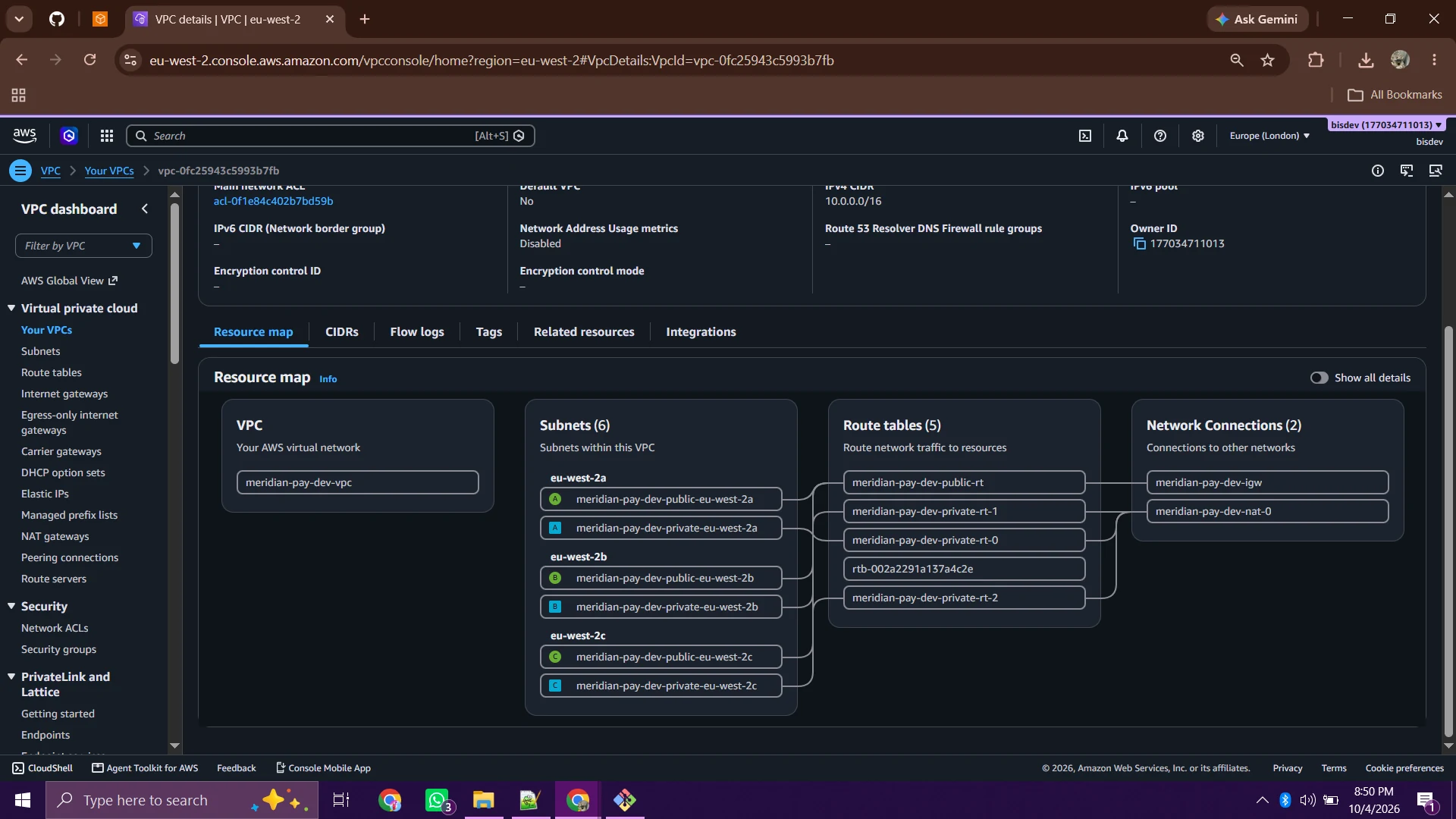Open CloudShell terminal icon in top bar

(1085, 136)
